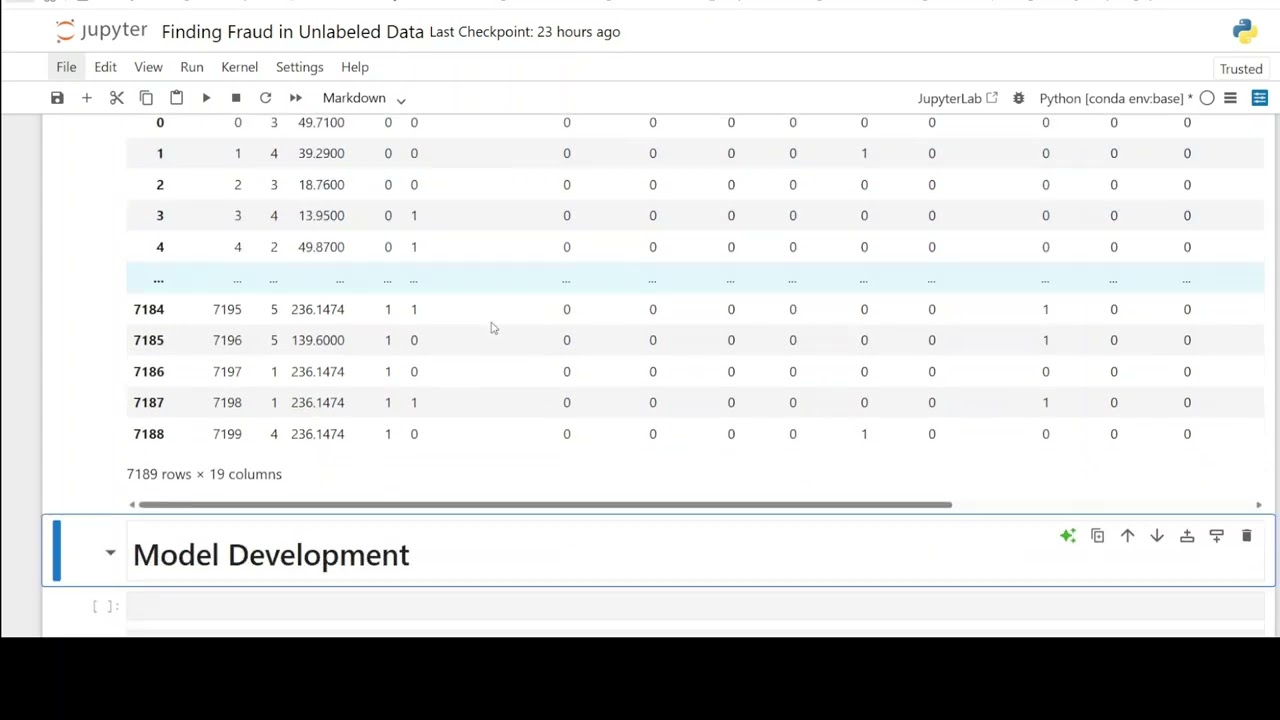Click row index 7186
This screenshot has height=720, width=1280.
coord(148,371)
